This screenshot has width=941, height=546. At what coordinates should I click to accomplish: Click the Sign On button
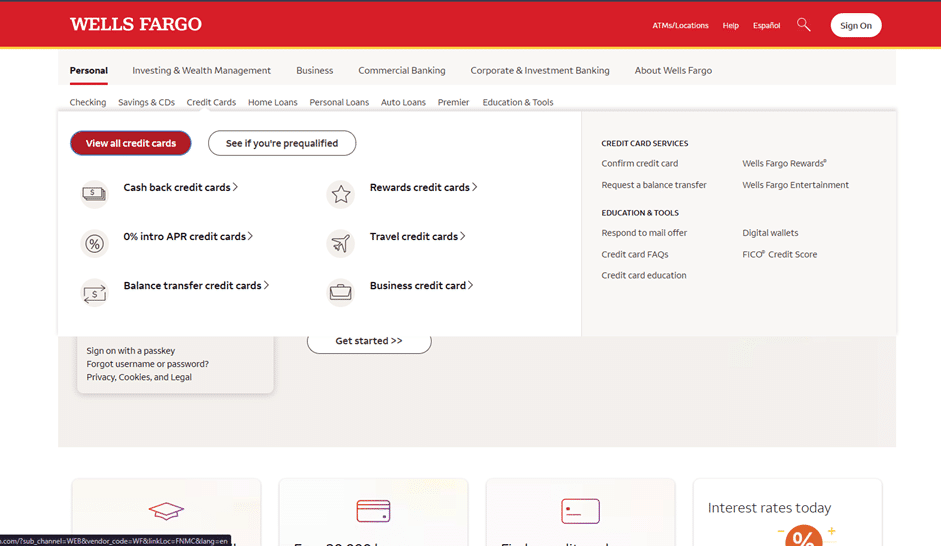pyautogui.click(x=856, y=25)
